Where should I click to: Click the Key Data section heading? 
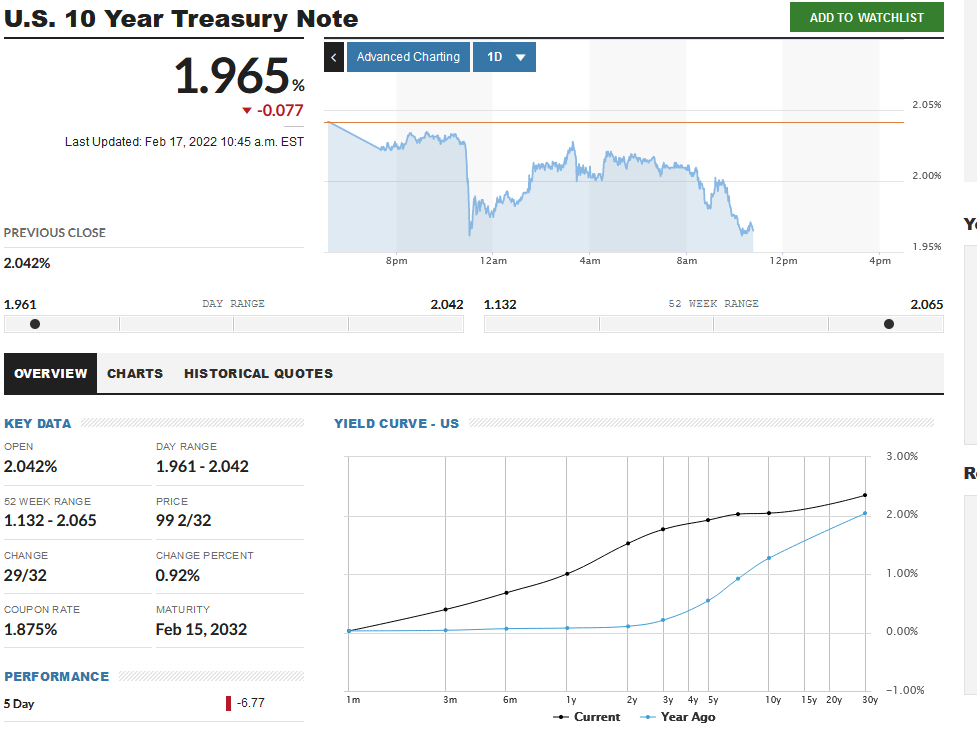[37, 424]
